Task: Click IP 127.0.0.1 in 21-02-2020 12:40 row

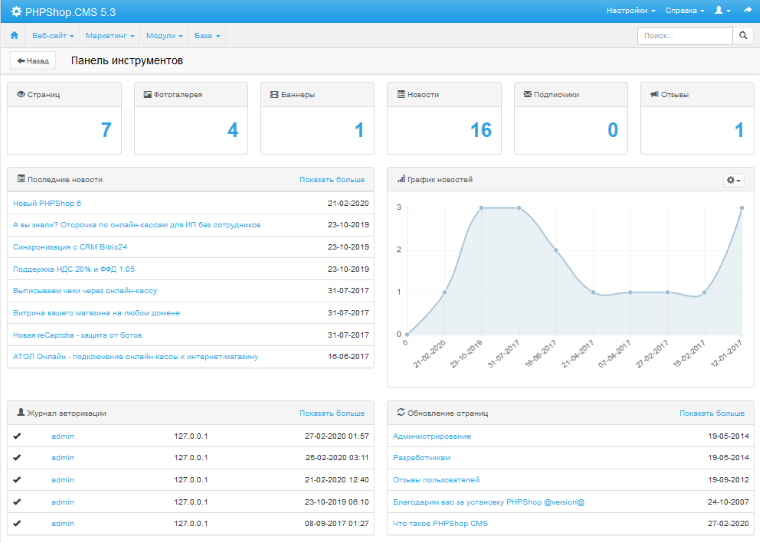Action: point(191,479)
